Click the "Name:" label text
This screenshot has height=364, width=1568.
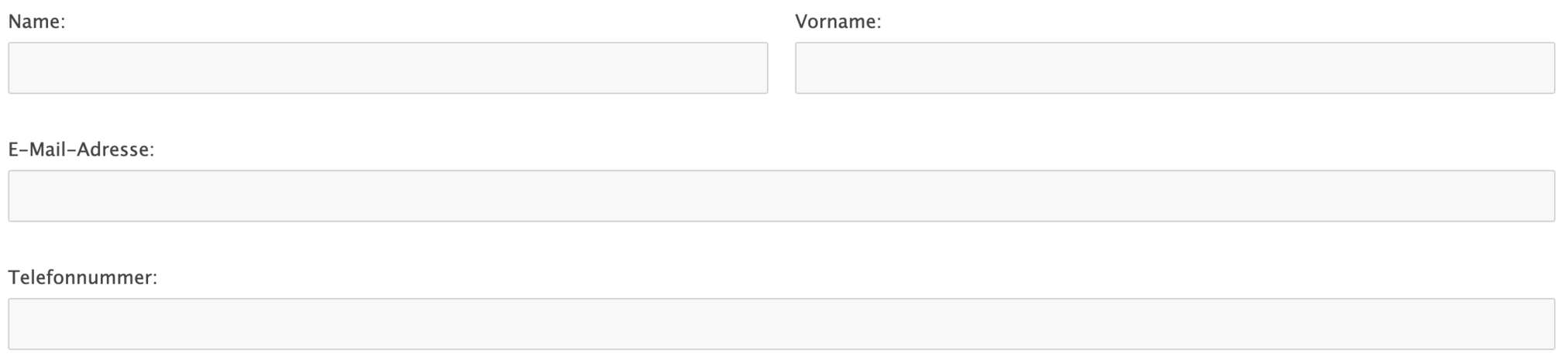click(36, 22)
